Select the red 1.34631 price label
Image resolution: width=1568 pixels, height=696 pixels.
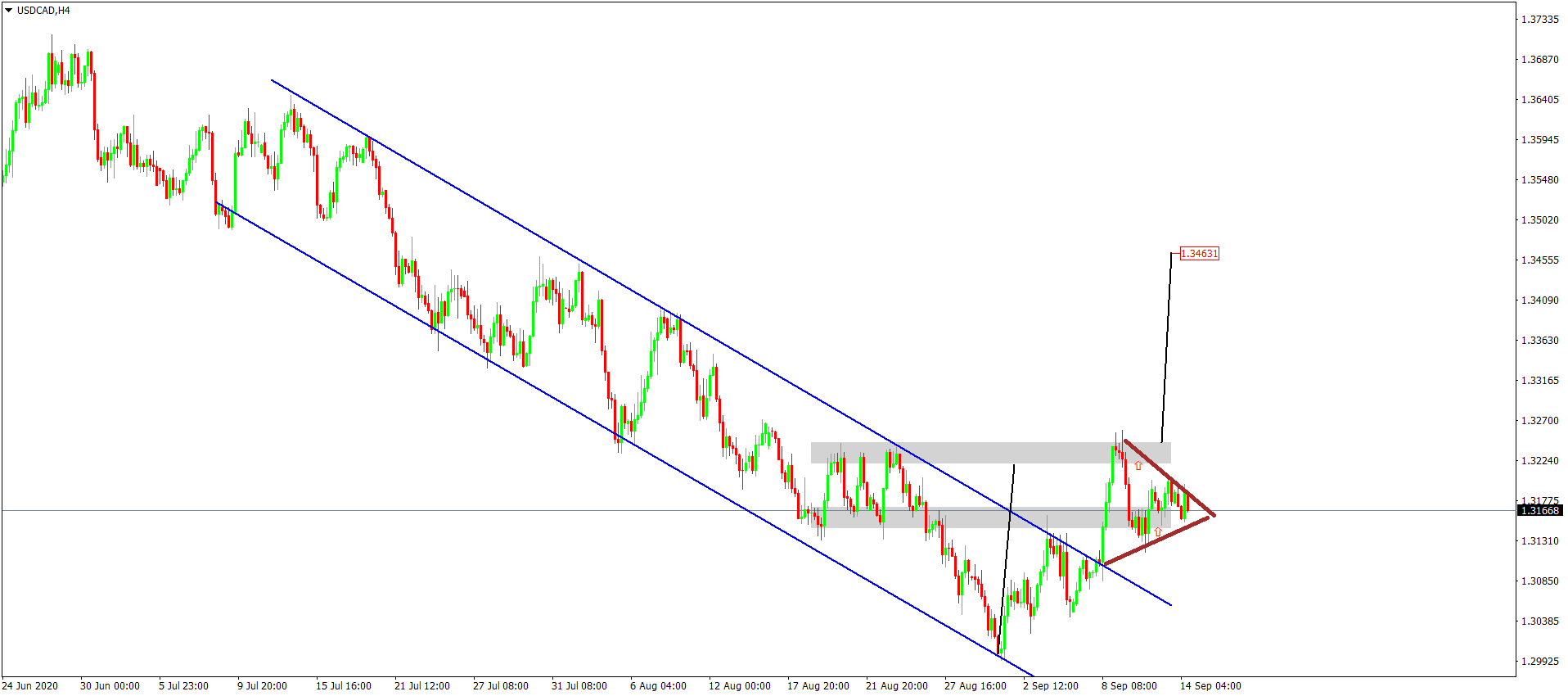click(x=1199, y=254)
